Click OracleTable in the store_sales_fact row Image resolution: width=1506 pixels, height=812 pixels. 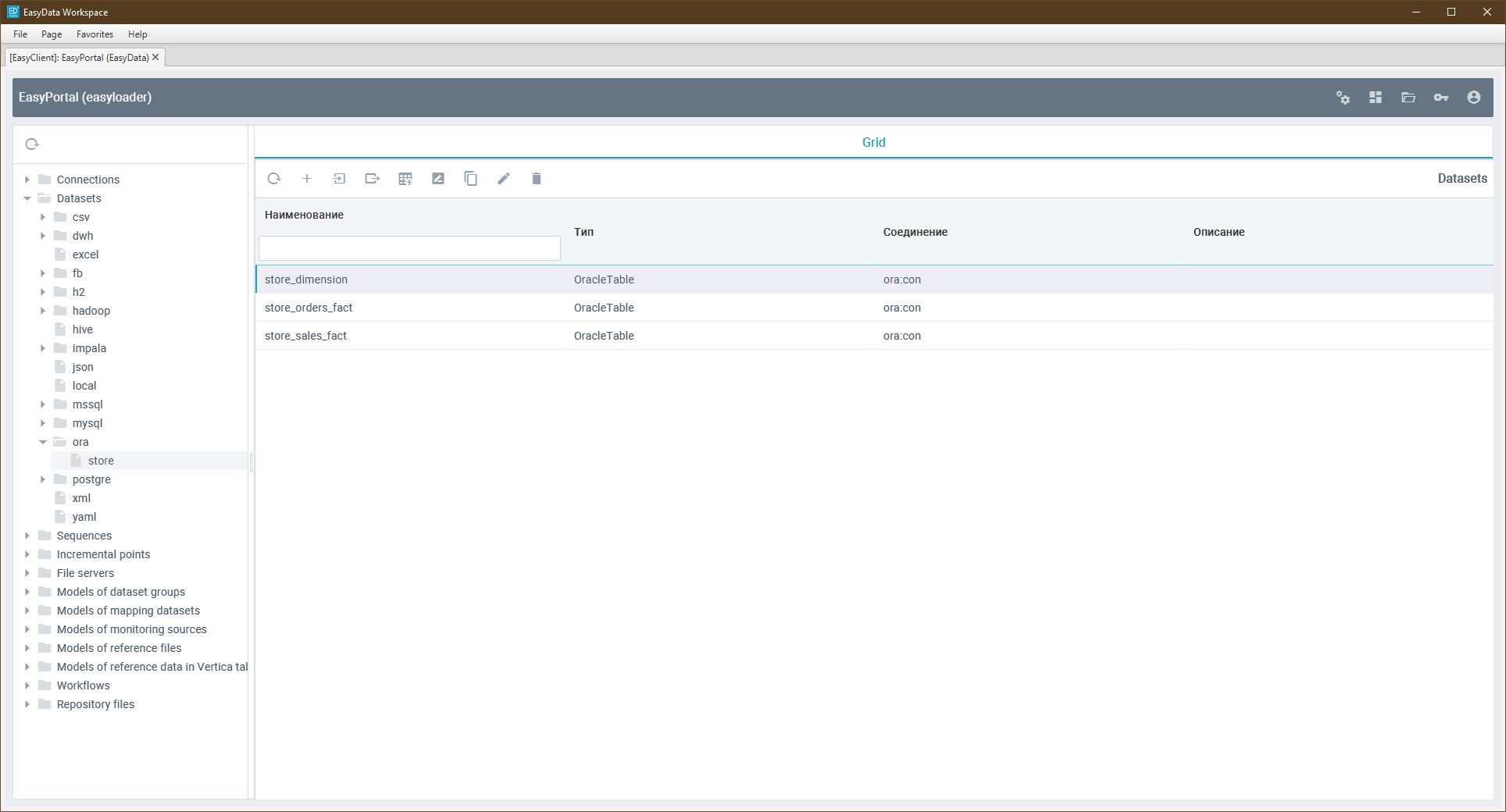click(x=604, y=336)
